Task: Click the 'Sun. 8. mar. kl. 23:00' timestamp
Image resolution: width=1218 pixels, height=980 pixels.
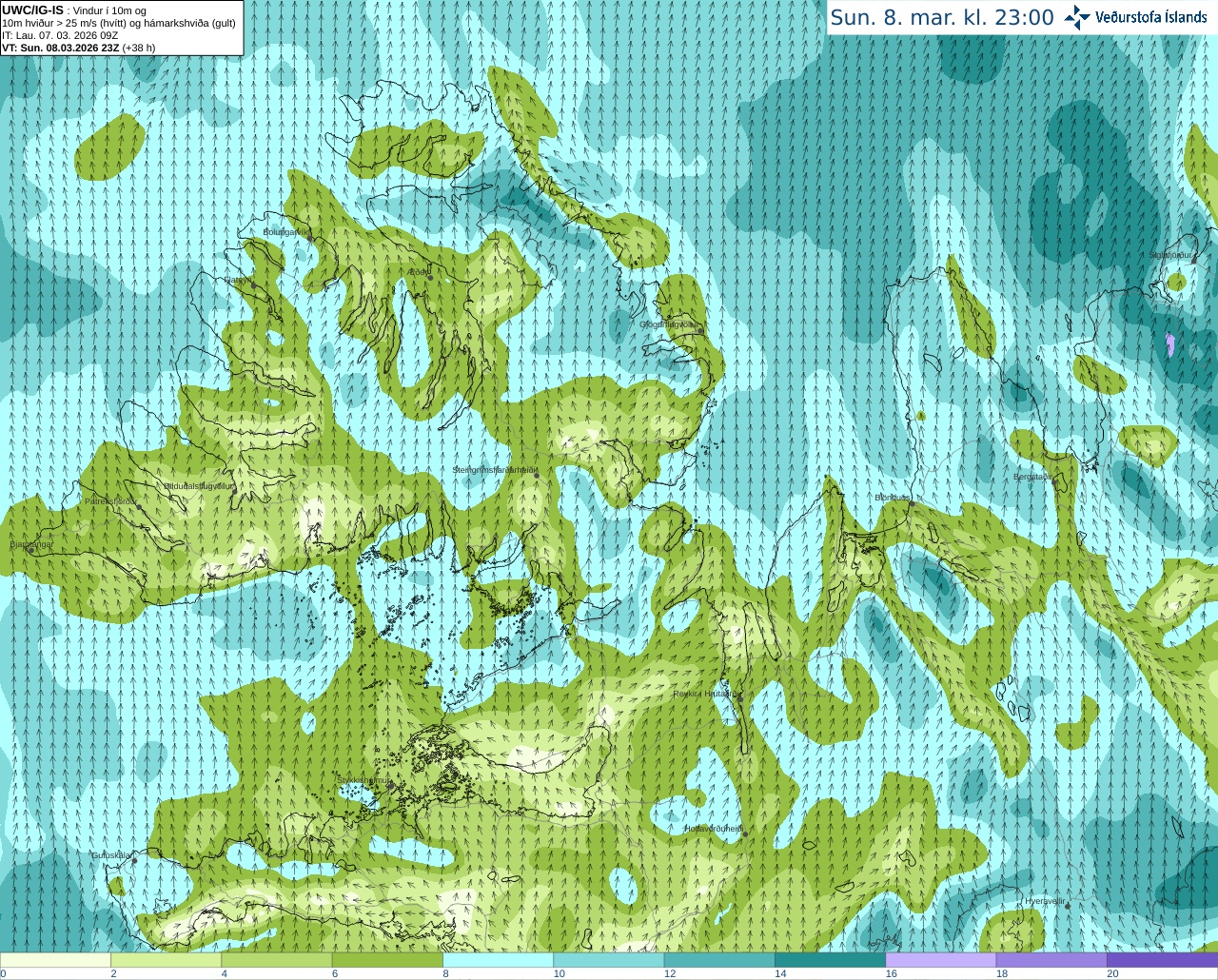Action: [x=942, y=17]
